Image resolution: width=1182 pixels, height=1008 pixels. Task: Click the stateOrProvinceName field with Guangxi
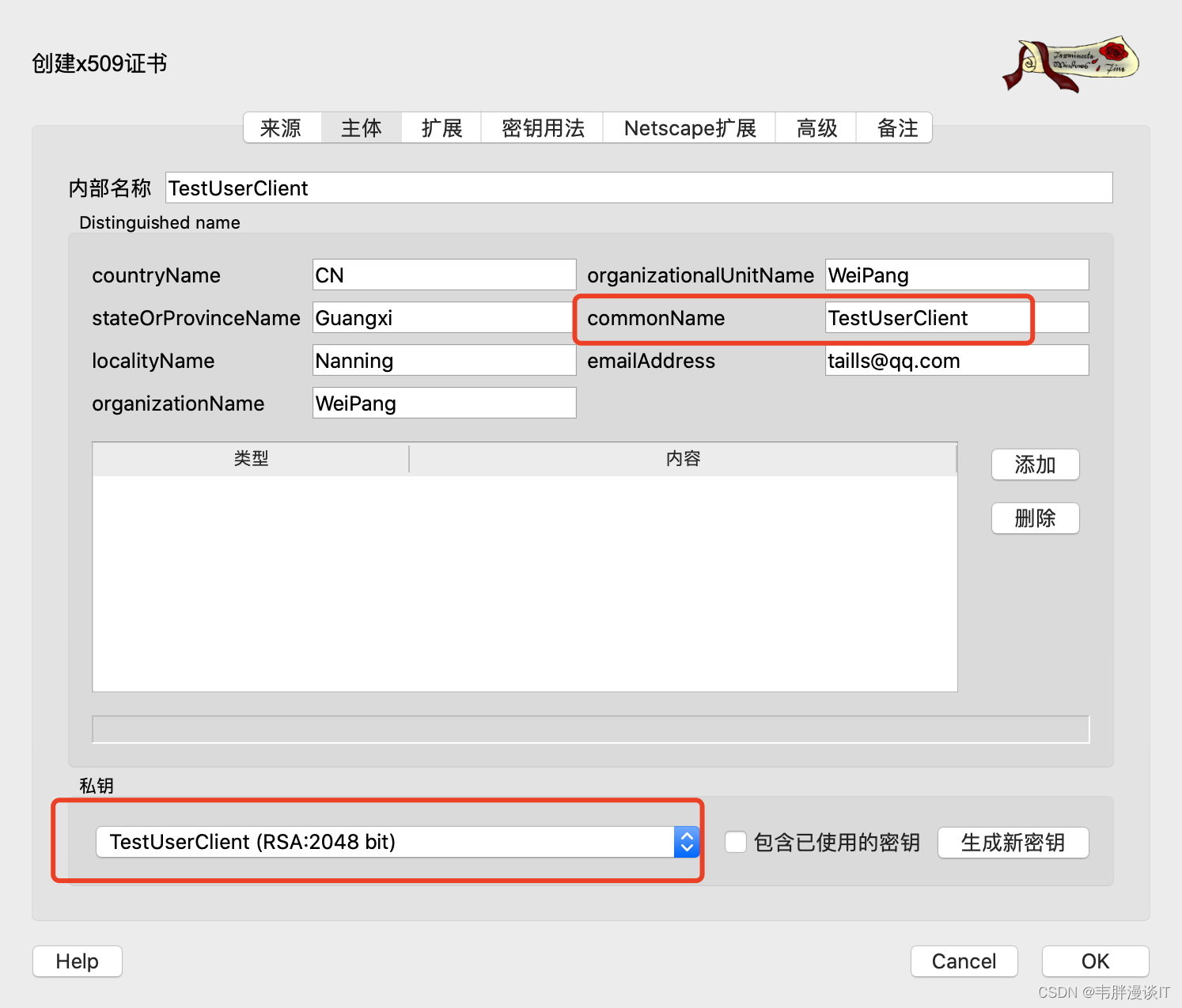445,318
